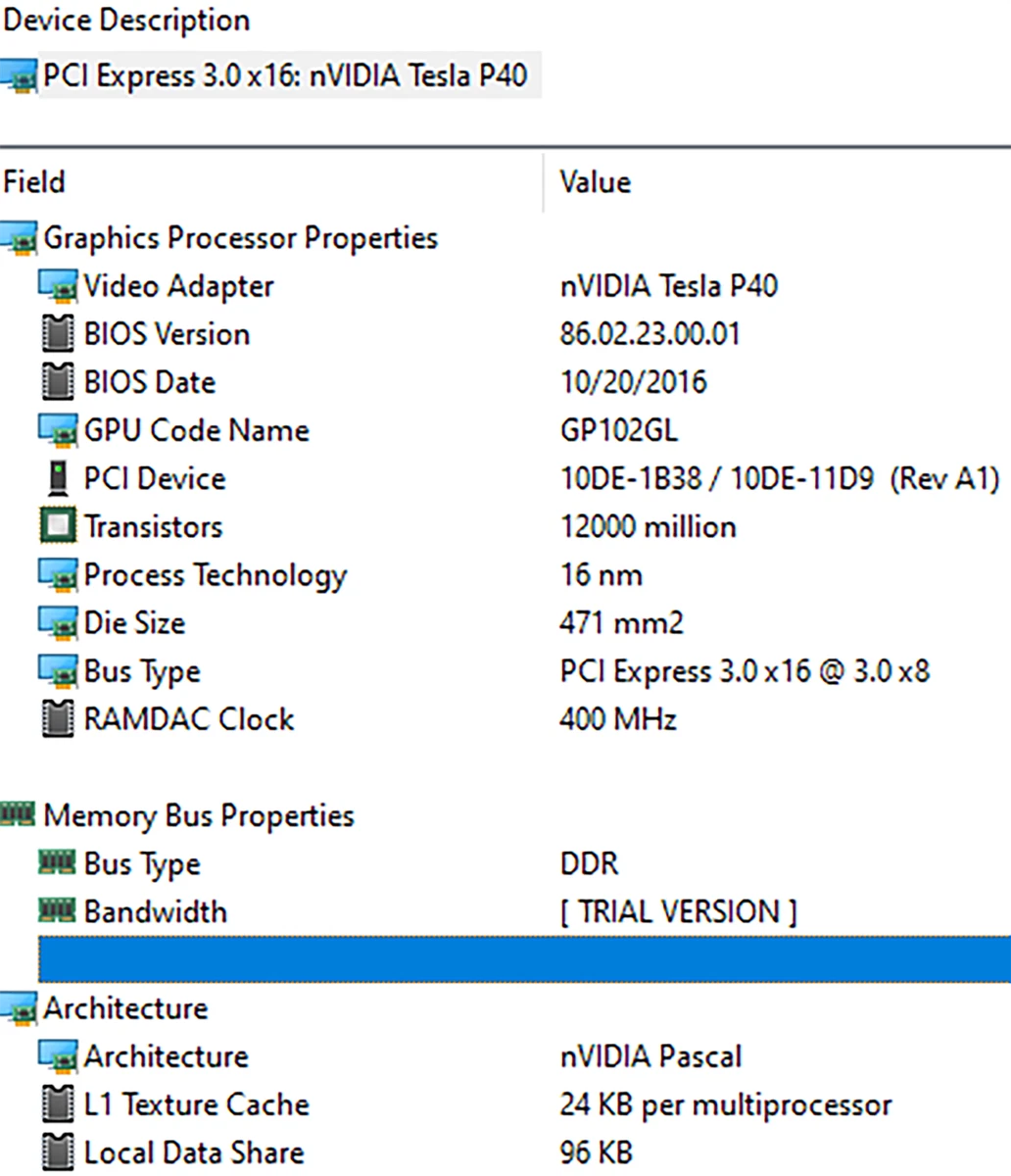Click the RAMDAC Clock chip icon
1011x1176 pixels.
click(59, 718)
